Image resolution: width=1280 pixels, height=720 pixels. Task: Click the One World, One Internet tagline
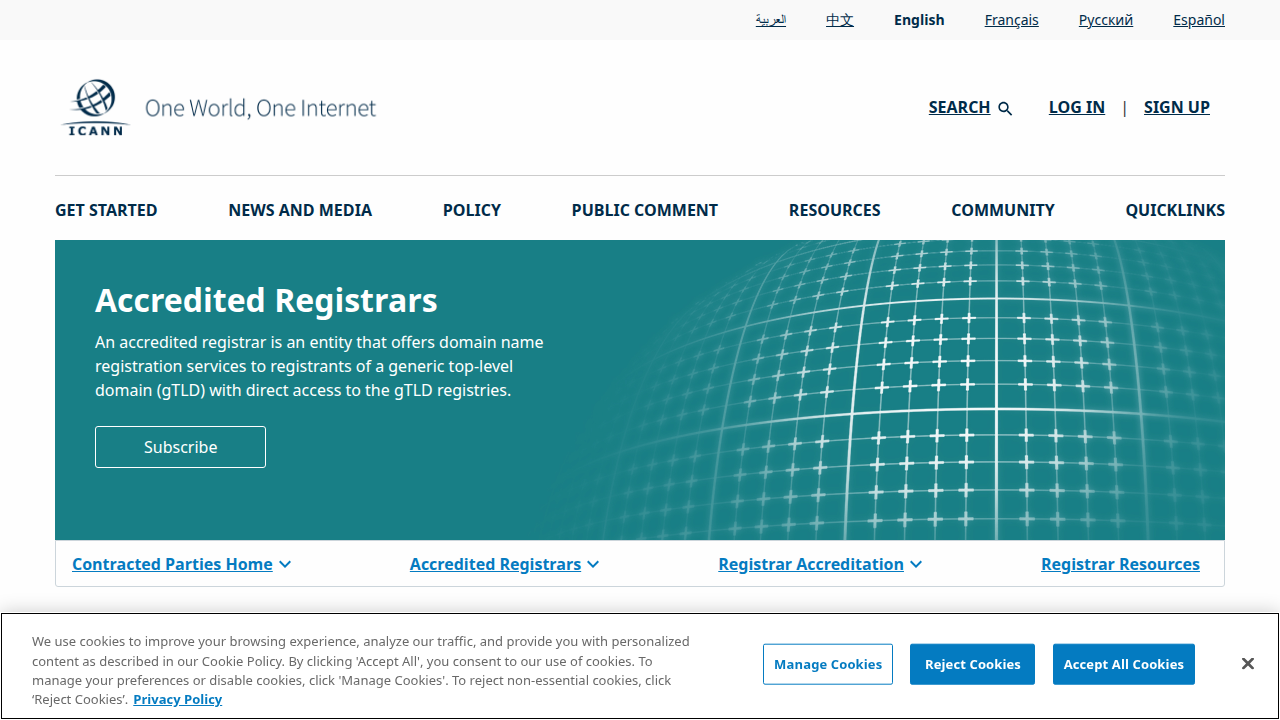260,108
